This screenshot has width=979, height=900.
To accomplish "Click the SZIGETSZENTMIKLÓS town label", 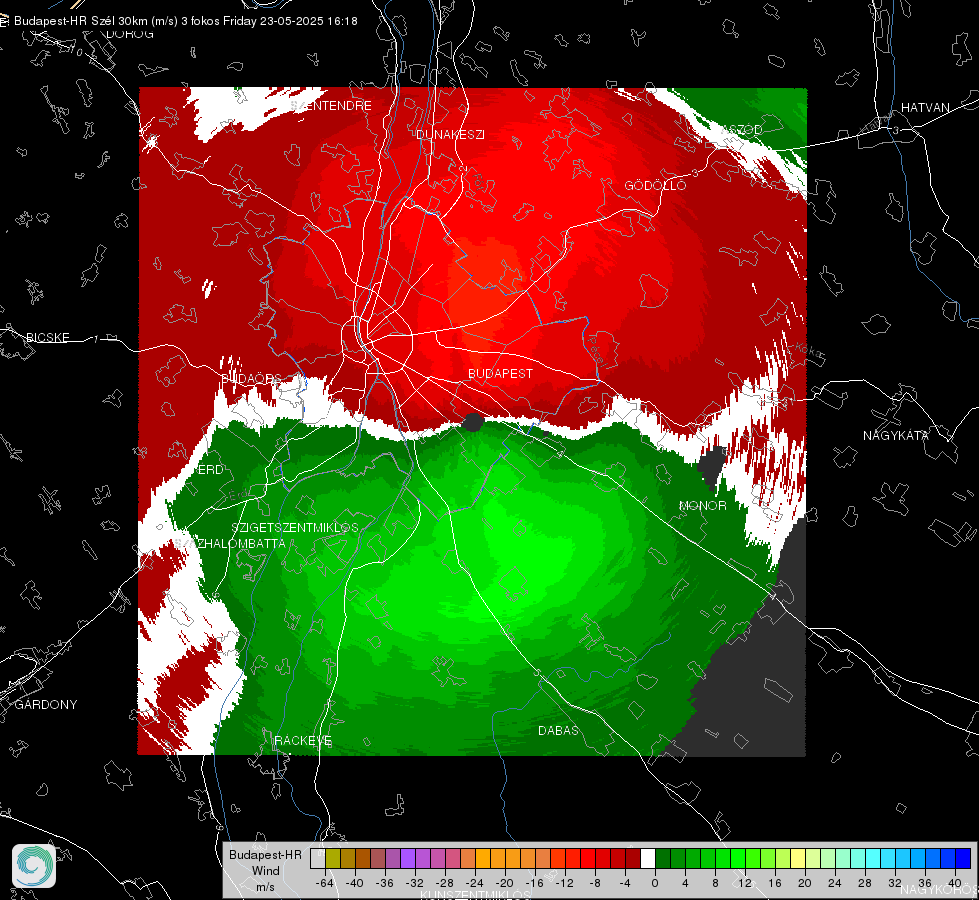I will click(x=295, y=527).
